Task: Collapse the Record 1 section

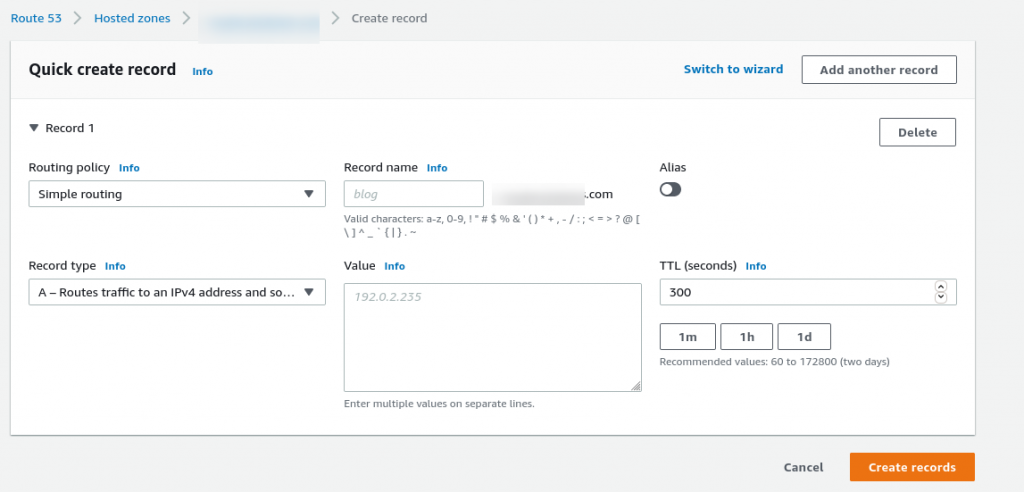Action: (x=34, y=128)
